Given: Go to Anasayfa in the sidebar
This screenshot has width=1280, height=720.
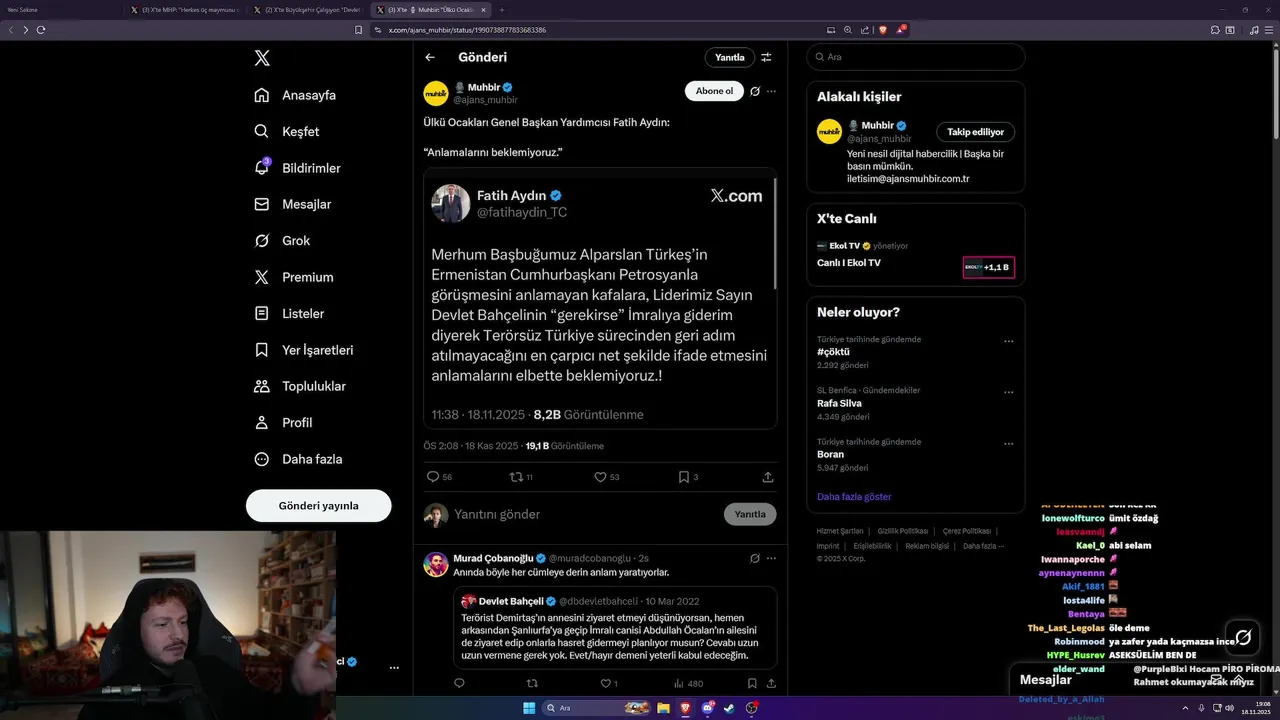Looking at the screenshot, I should point(295,95).
